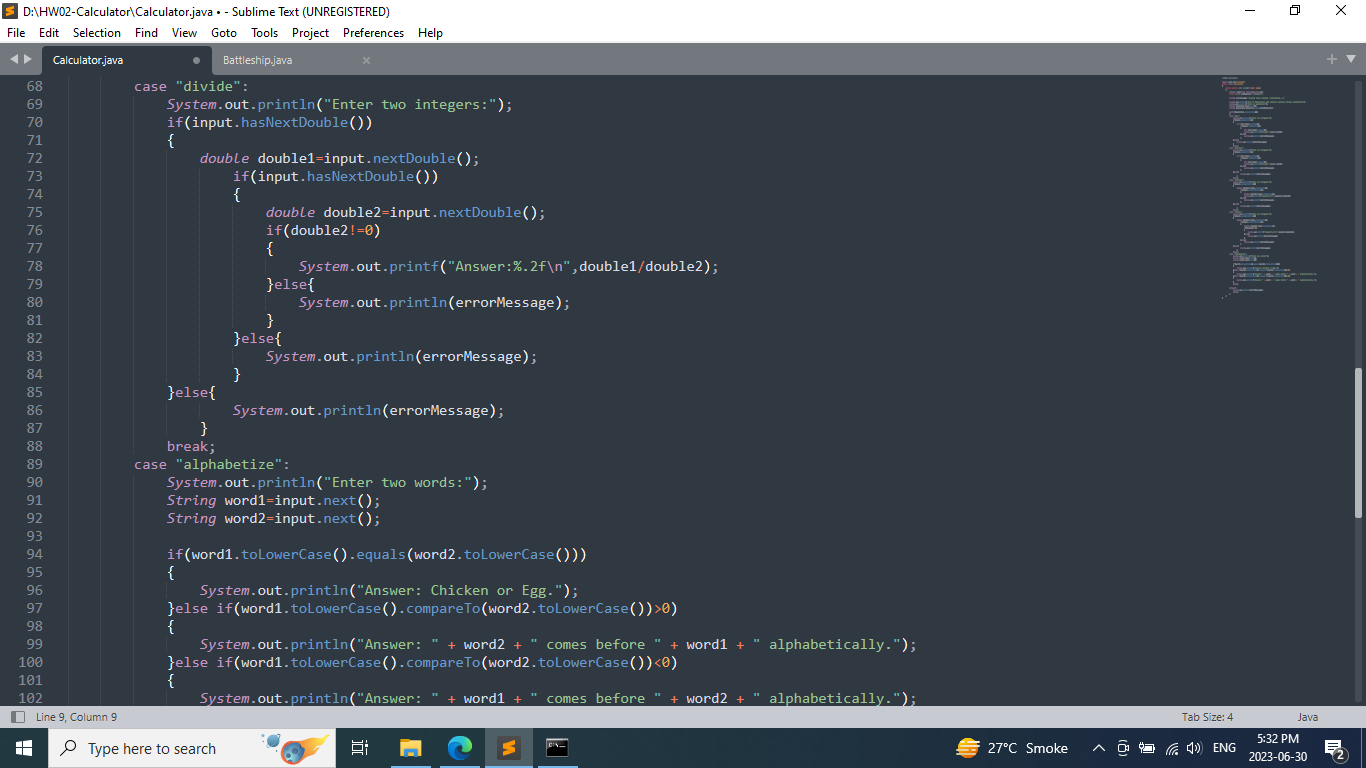
Task: Open the Wi-Fi network icon in the tray
Action: point(1172,748)
